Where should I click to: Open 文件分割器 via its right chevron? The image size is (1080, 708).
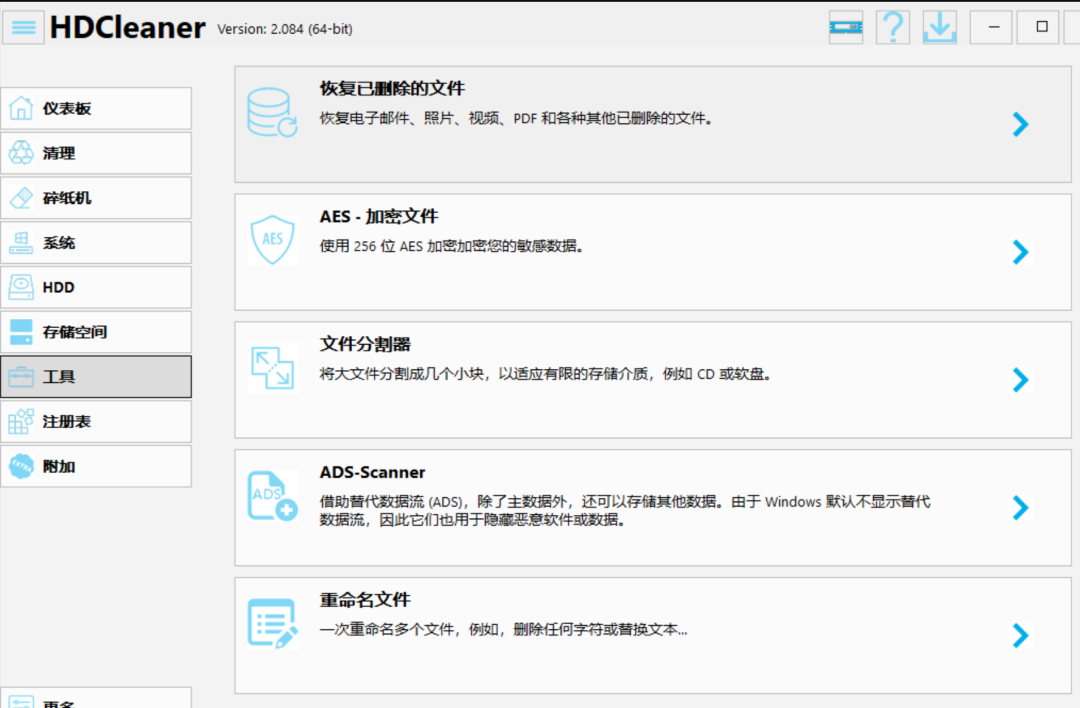tap(1021, 379)
